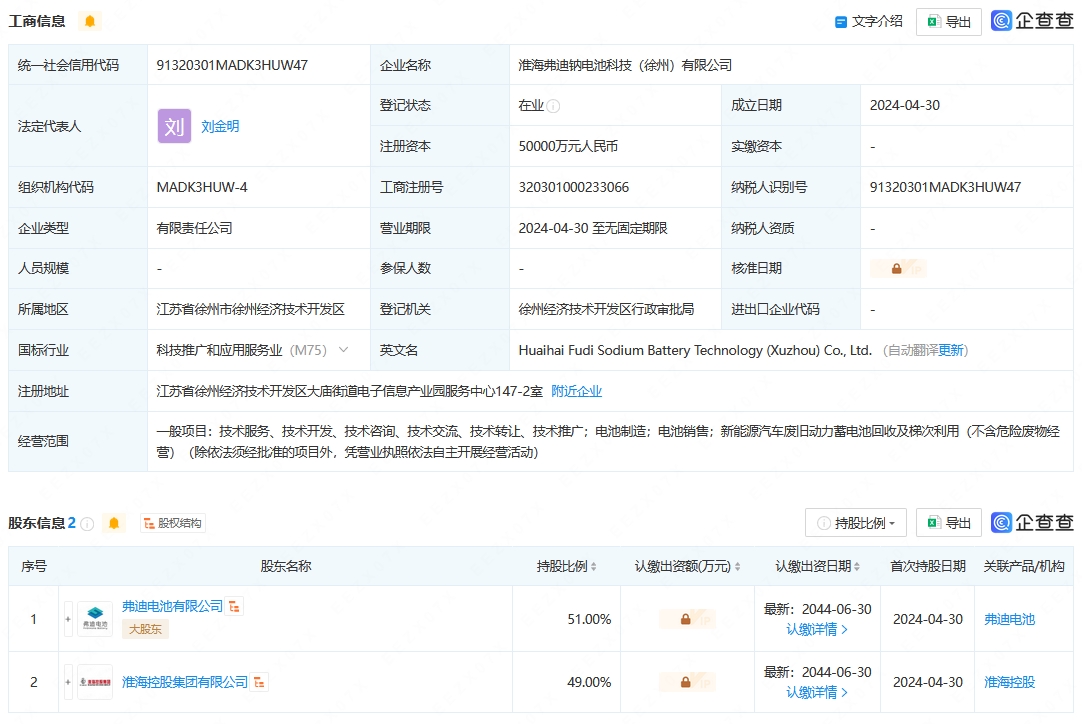
Task: Open related product 弗迪电池 link
Action: (1010, 619)
